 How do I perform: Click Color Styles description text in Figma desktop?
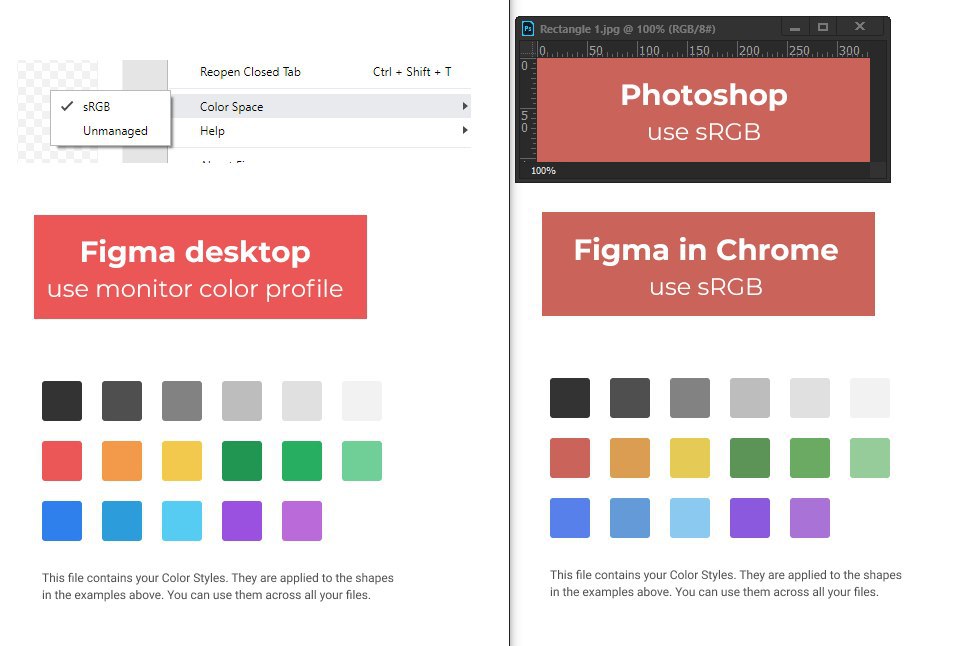coord(218,586)
